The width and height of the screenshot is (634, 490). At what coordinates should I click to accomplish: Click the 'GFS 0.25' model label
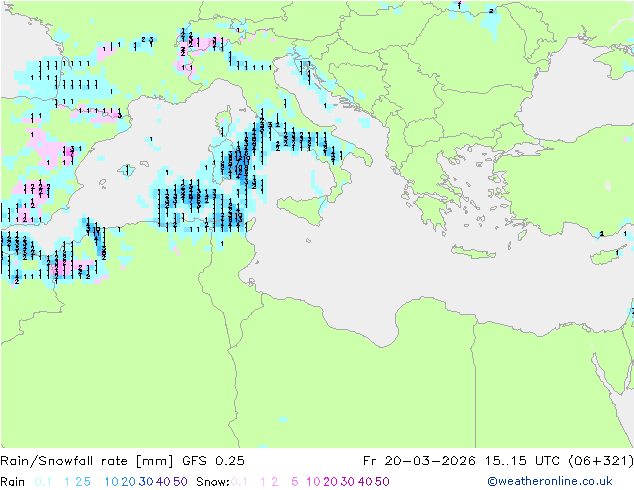coord(213,461)
